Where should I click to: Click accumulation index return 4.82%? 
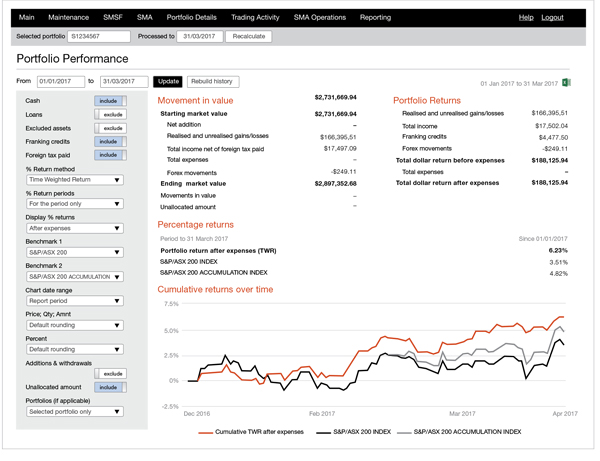tap(558, 274)
